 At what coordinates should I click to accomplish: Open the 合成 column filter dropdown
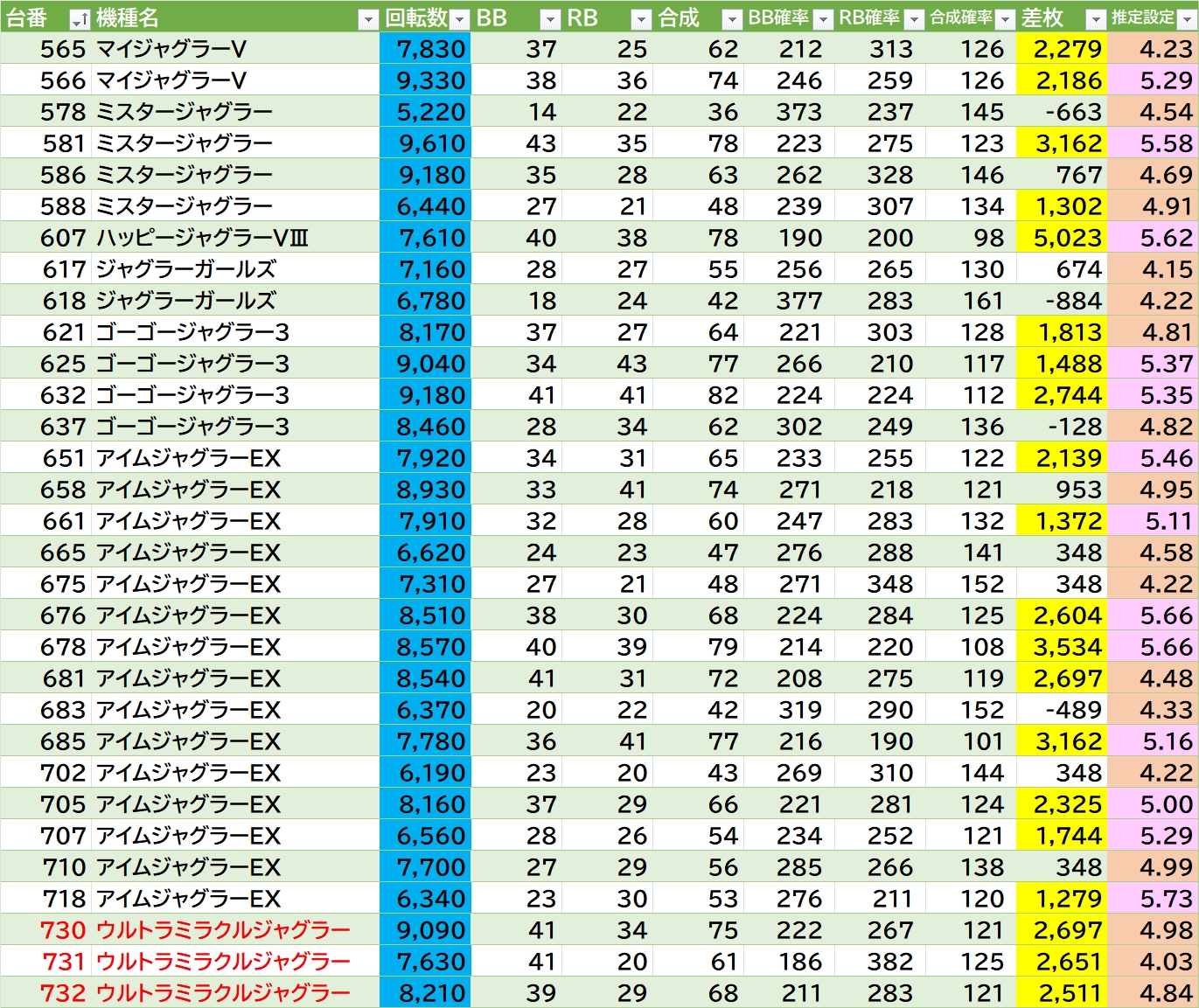pyautogui.click(x=733, y=19)
